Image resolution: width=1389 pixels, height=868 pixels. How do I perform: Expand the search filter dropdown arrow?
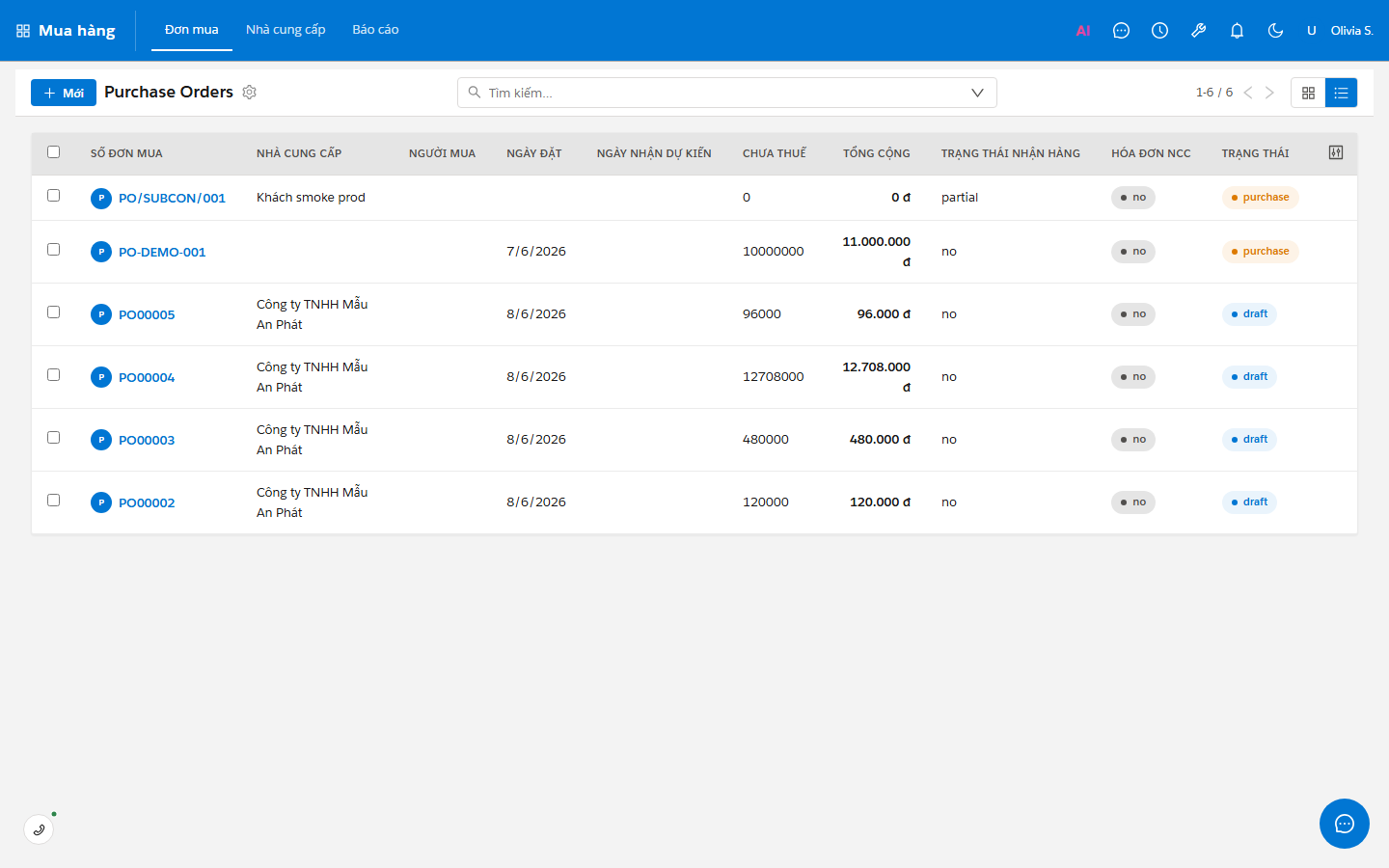977,93
